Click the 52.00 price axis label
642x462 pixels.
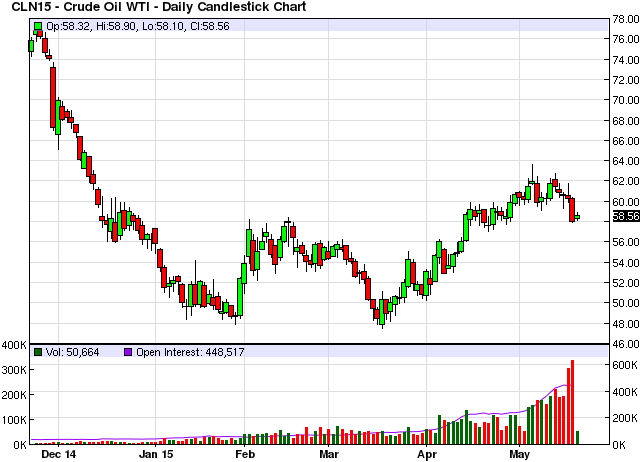click(626, 283)
